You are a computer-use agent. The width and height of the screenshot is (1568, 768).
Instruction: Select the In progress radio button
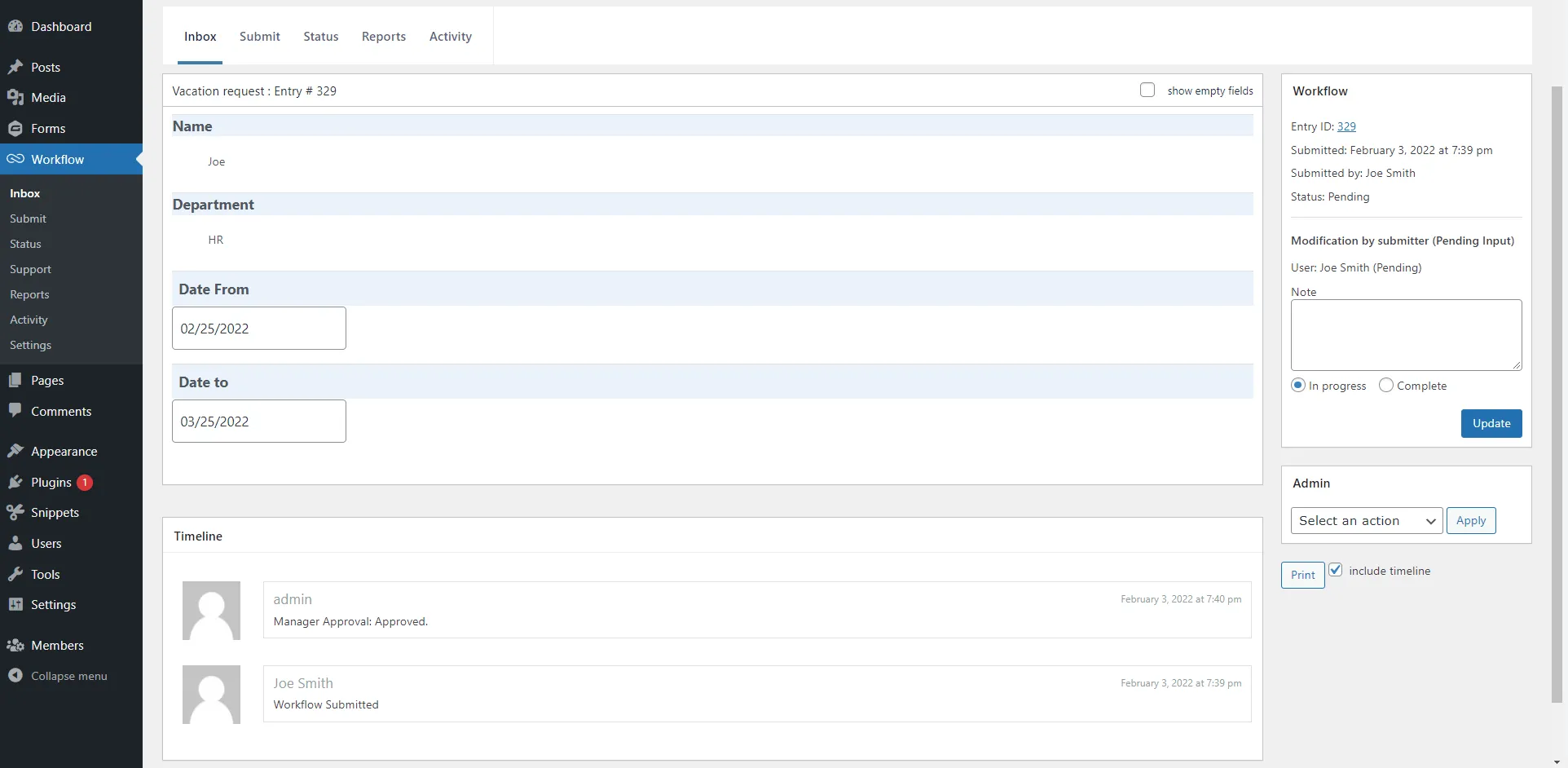pos(1298,385)
